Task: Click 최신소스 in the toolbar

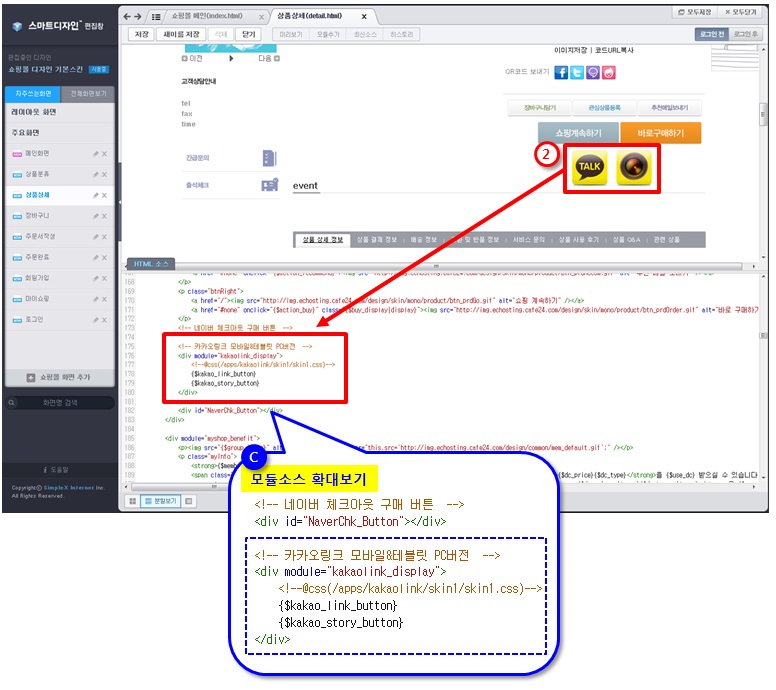Action: (365, 35)
